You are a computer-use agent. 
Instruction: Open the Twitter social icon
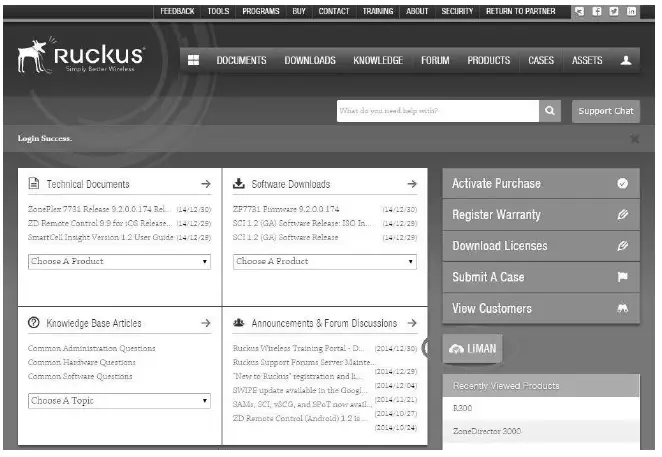tap(614, 11)
